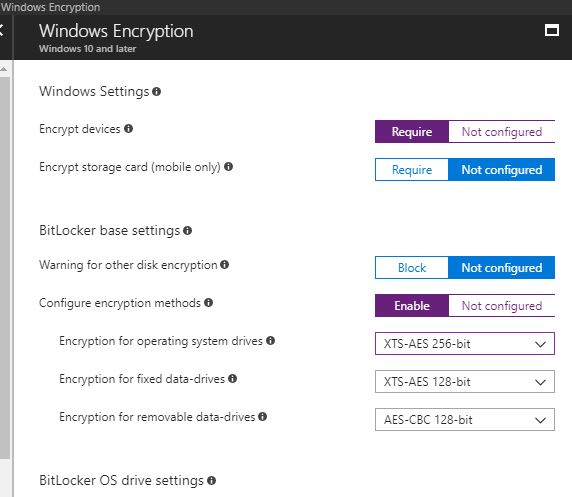Click the large 'Windows Encryption' blade title
The width and height of the screenshot is (572, 497).
[x=116, y=31]
